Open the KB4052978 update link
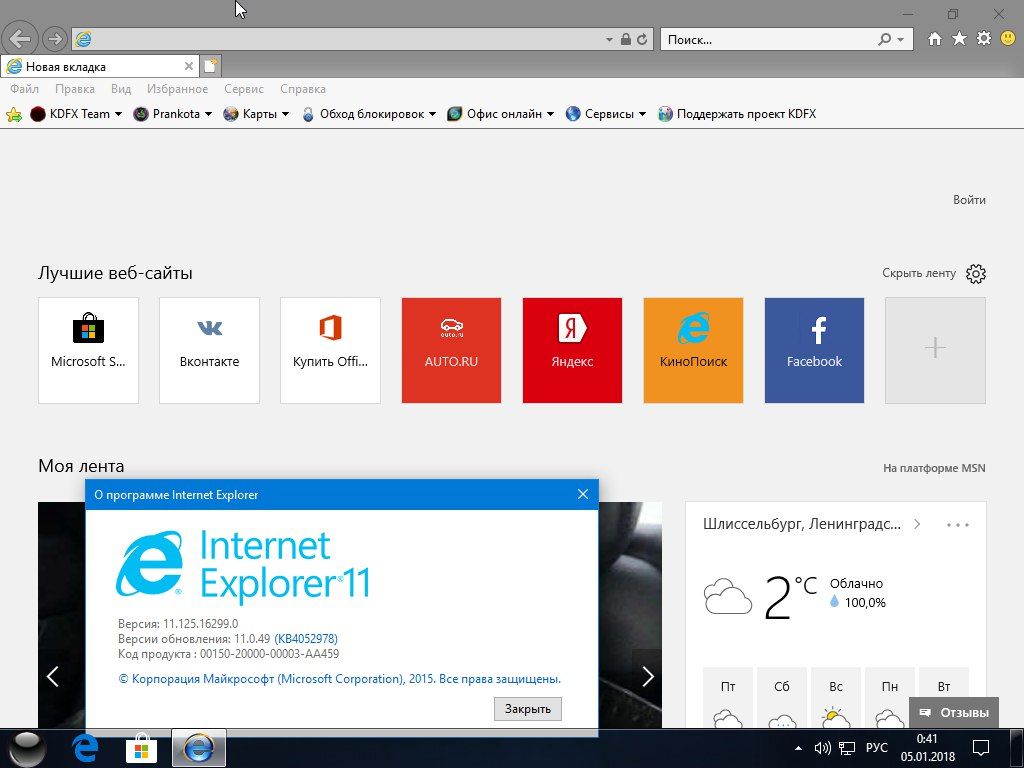The width and height of the screenshot is (1024, 768). tap(305, 638)
